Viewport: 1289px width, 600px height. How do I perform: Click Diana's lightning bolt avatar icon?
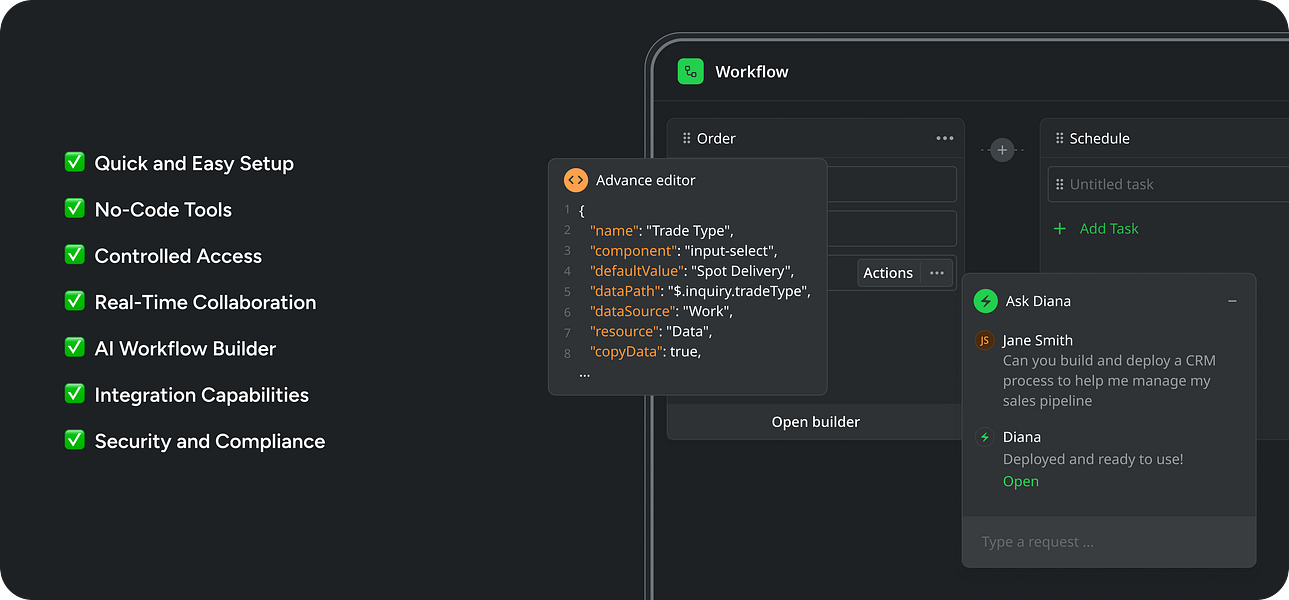pyautogui.click(x=984, y=437)
